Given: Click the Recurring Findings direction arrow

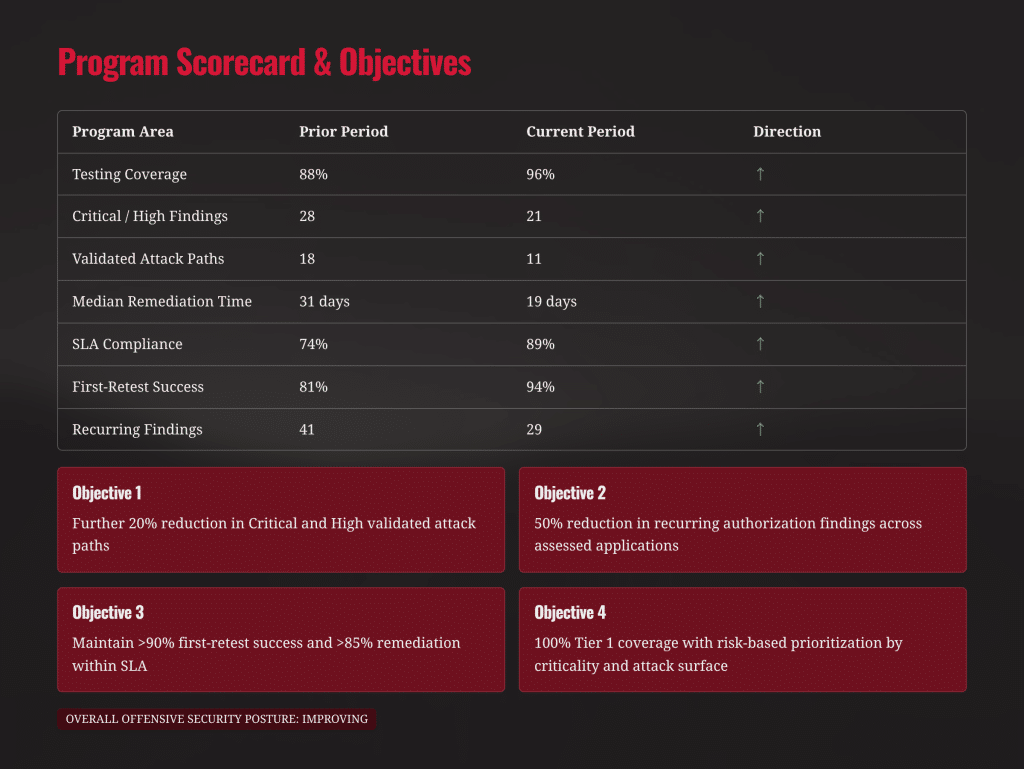Looking at the screenshot, I should [x=760, y=430].
